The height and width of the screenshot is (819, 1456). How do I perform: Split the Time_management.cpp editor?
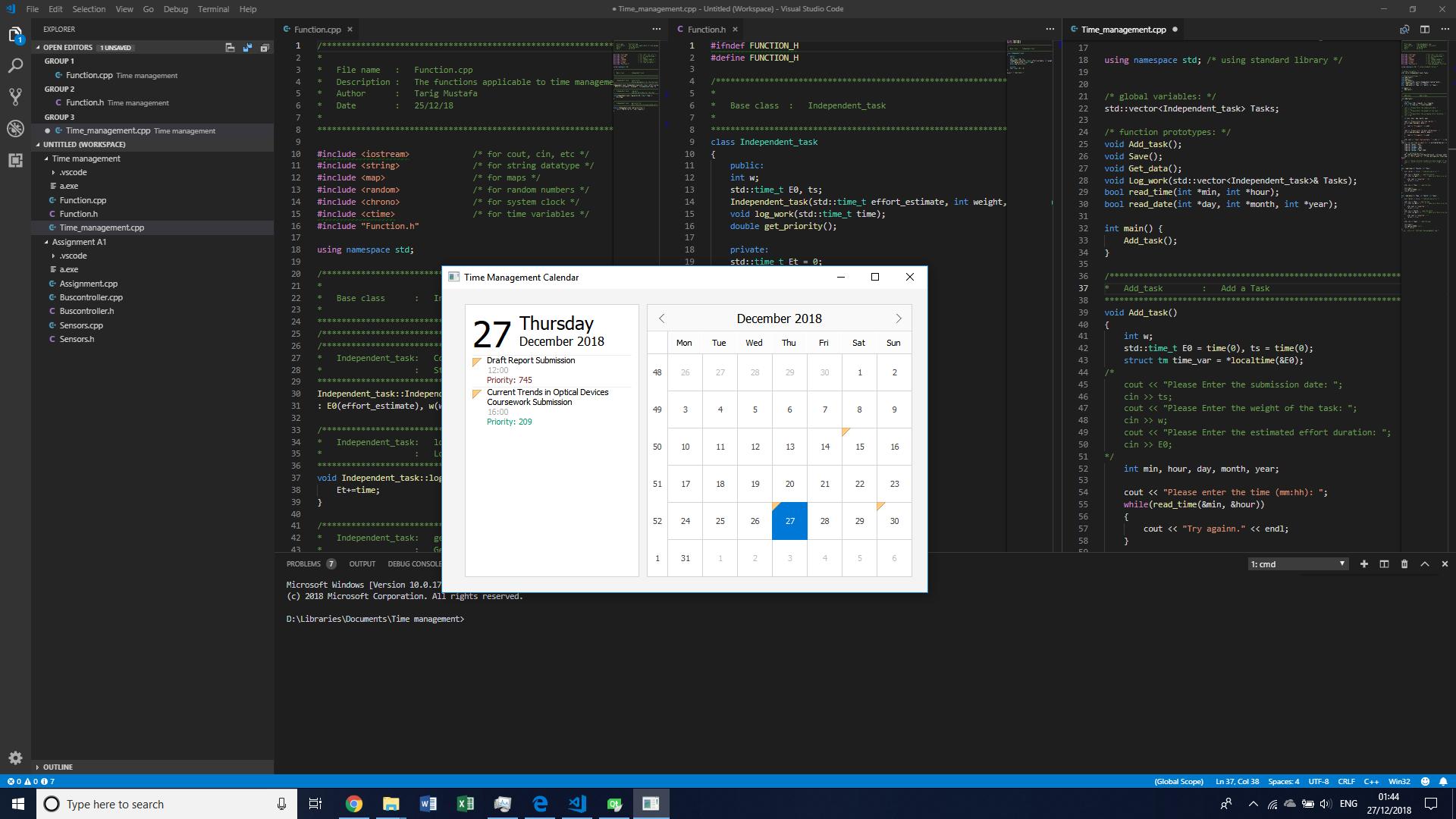(x=1425, y=30)
